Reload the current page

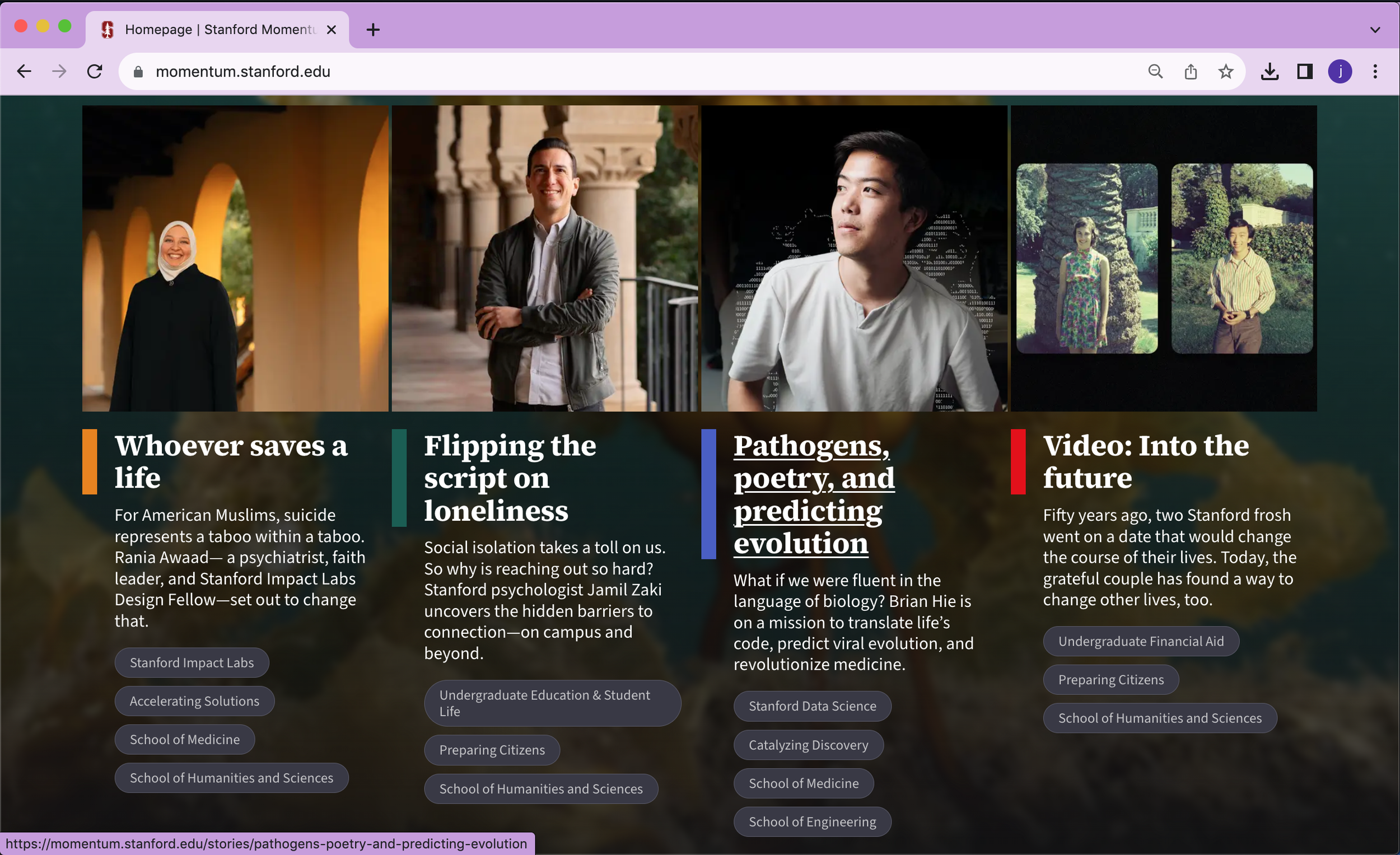[x=95, y=72]
